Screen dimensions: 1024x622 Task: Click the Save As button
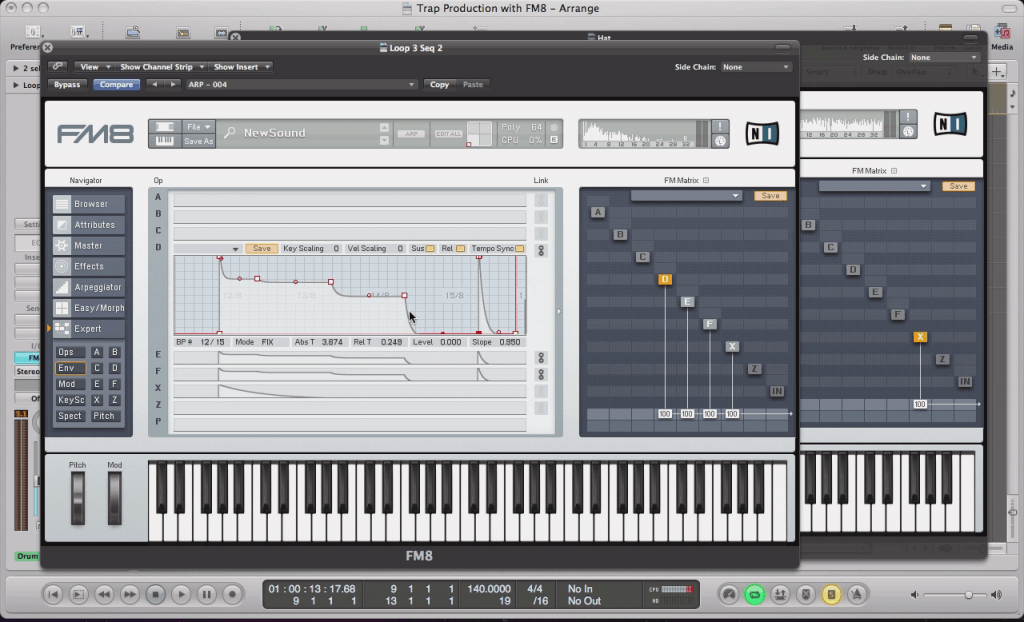[x=199, y=141]
